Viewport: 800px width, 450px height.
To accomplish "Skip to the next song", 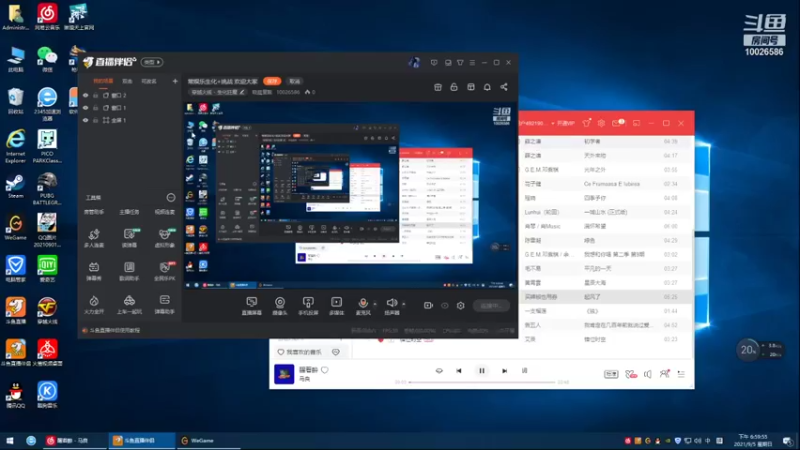I will (x=504, y=371).
